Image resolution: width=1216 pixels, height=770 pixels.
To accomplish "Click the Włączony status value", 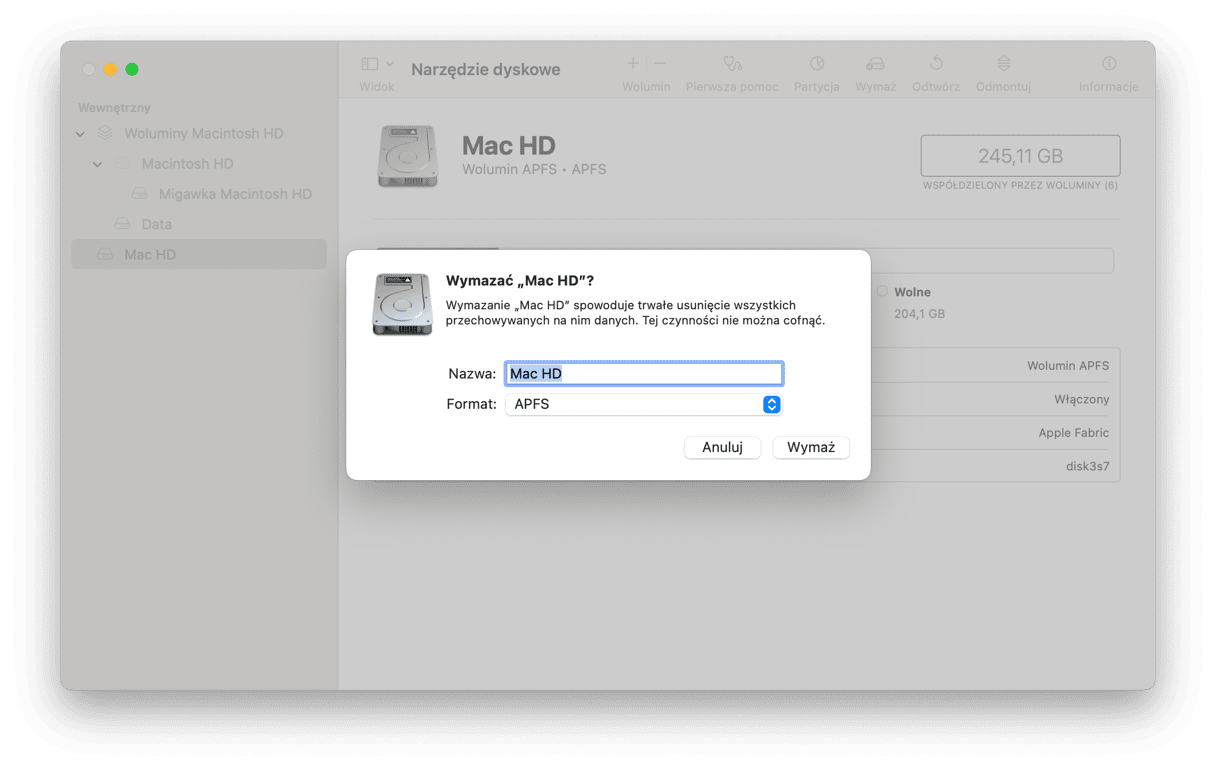I will 1081,399.
